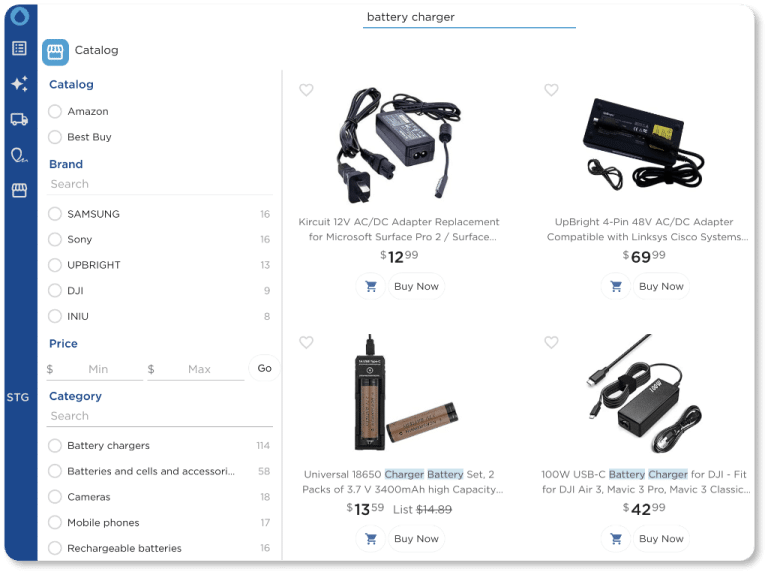The image size is (768, 575).
Task: Filter by Battery chargers category
Action: pos(55,445)
